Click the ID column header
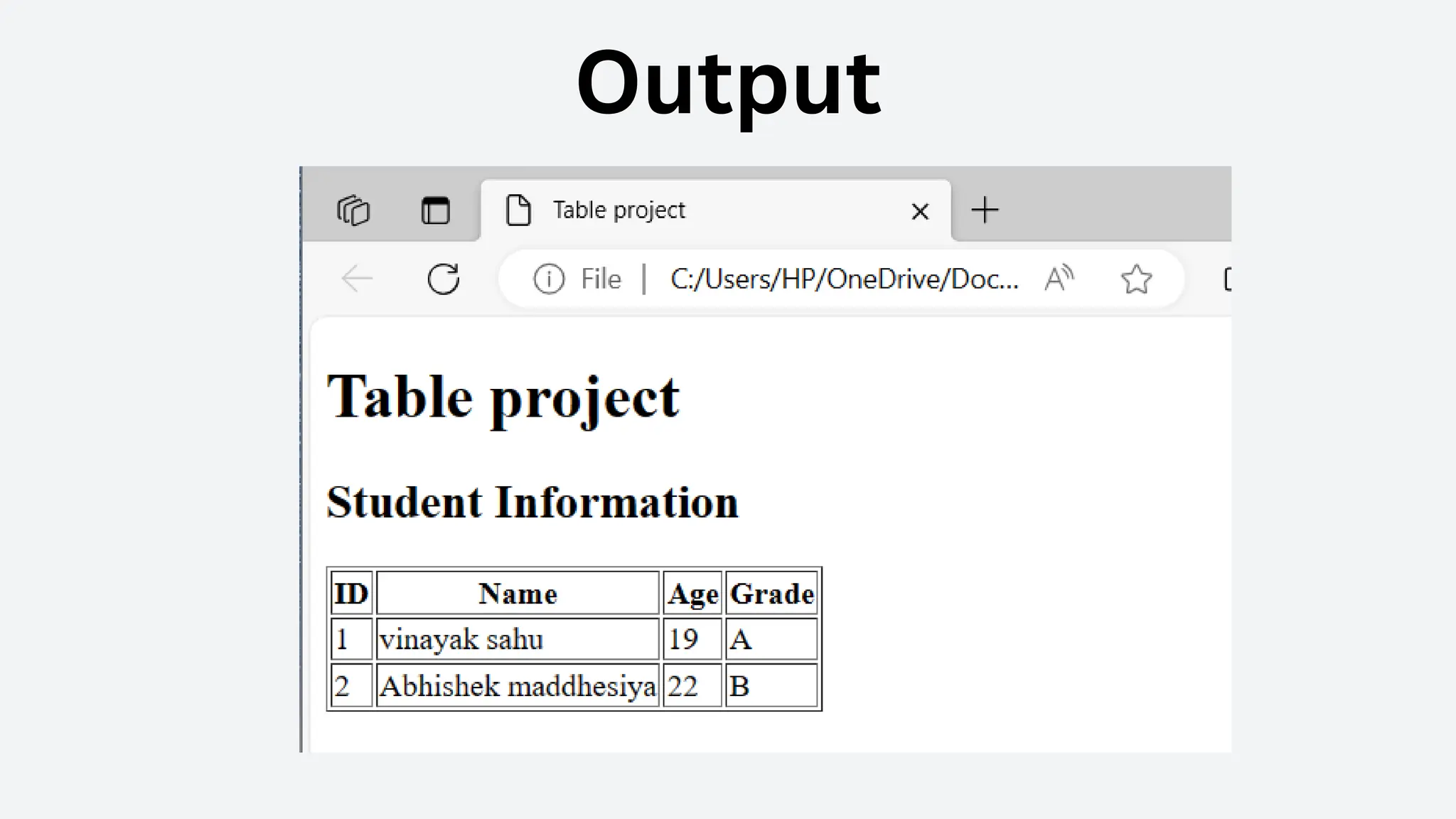Image resolution: width=1456 pixels, height=819 pixels. (x=351, y=593)
